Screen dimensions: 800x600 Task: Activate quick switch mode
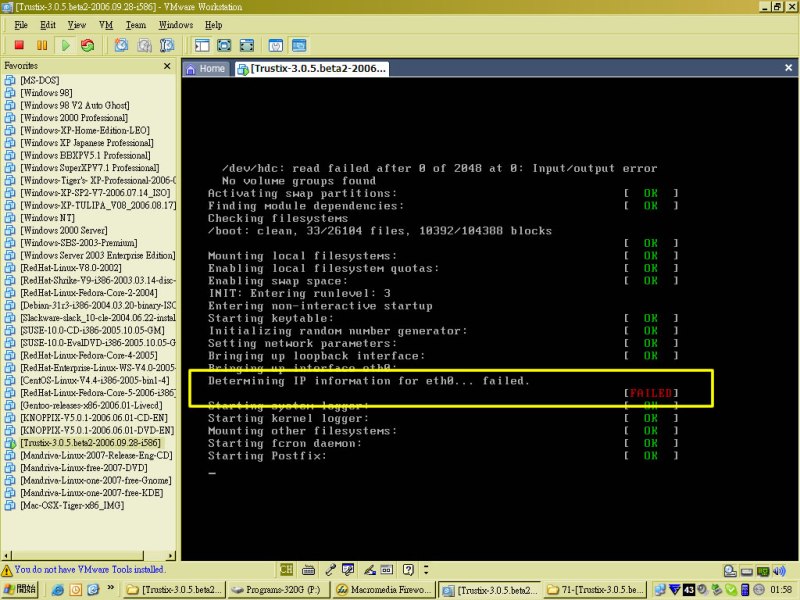tap(246, 45)
